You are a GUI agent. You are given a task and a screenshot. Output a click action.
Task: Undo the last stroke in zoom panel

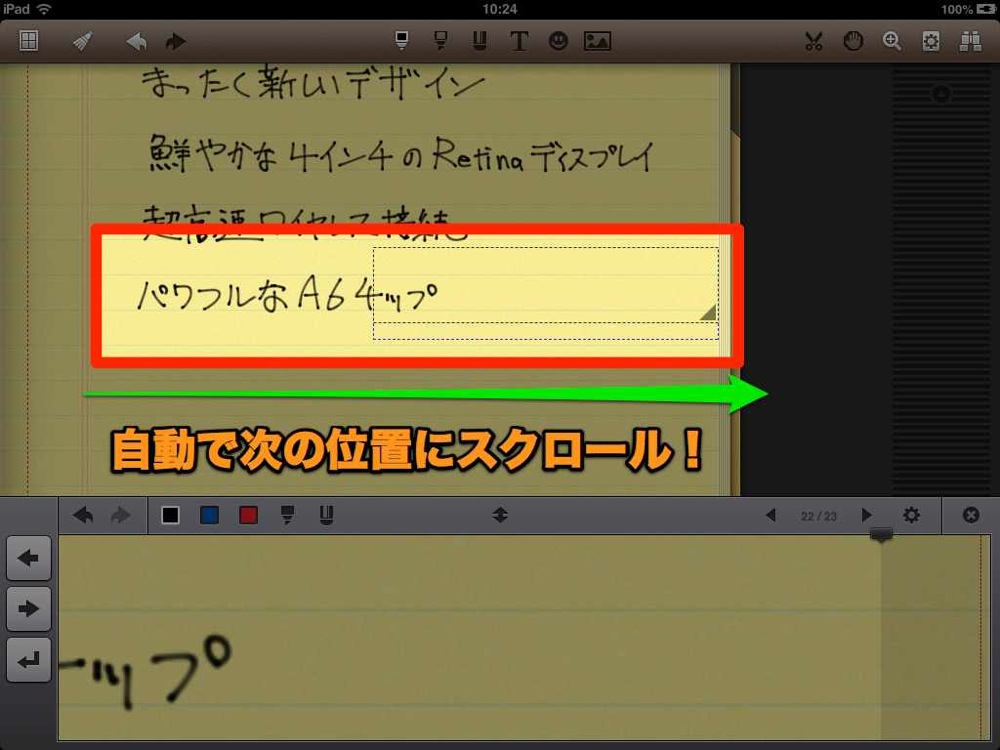tap(83, 515)
